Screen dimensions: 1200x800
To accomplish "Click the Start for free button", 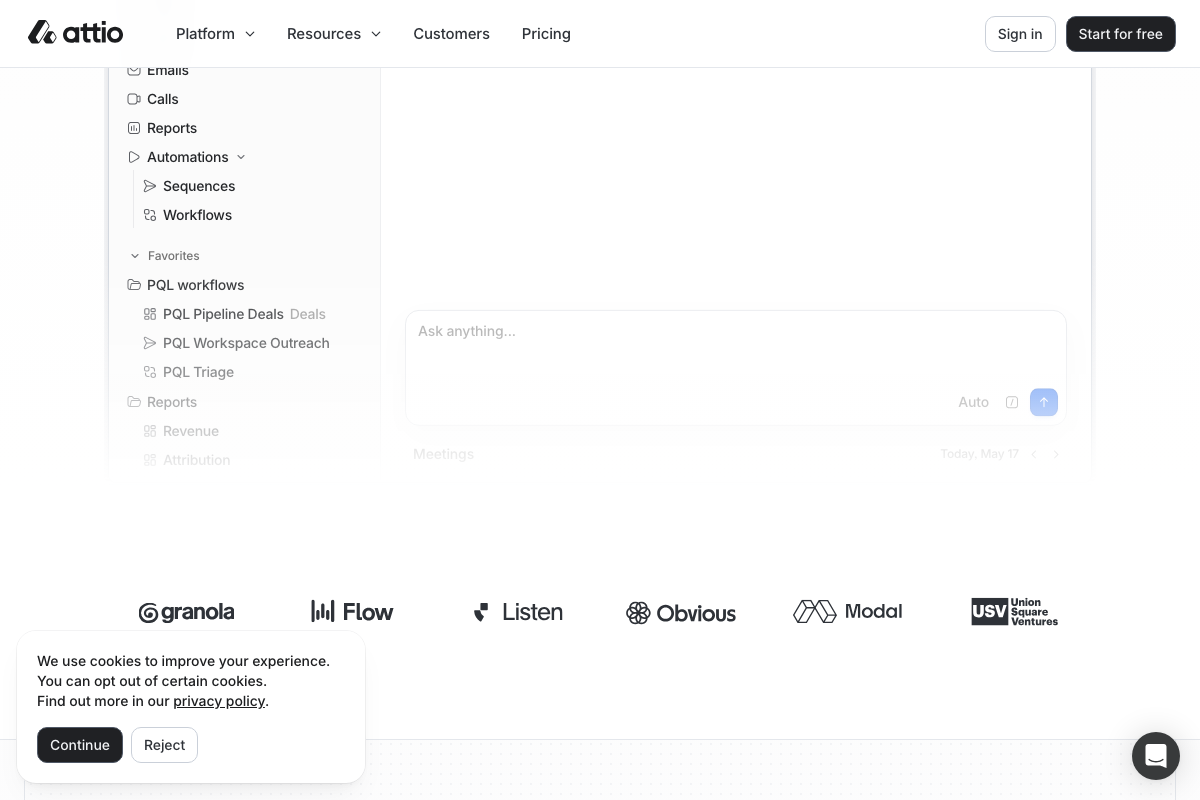I will 1120,34.
